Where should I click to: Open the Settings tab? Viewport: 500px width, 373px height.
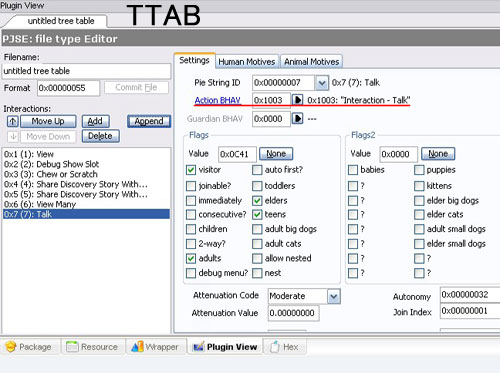pyautogui.click(x=194, y=60)
